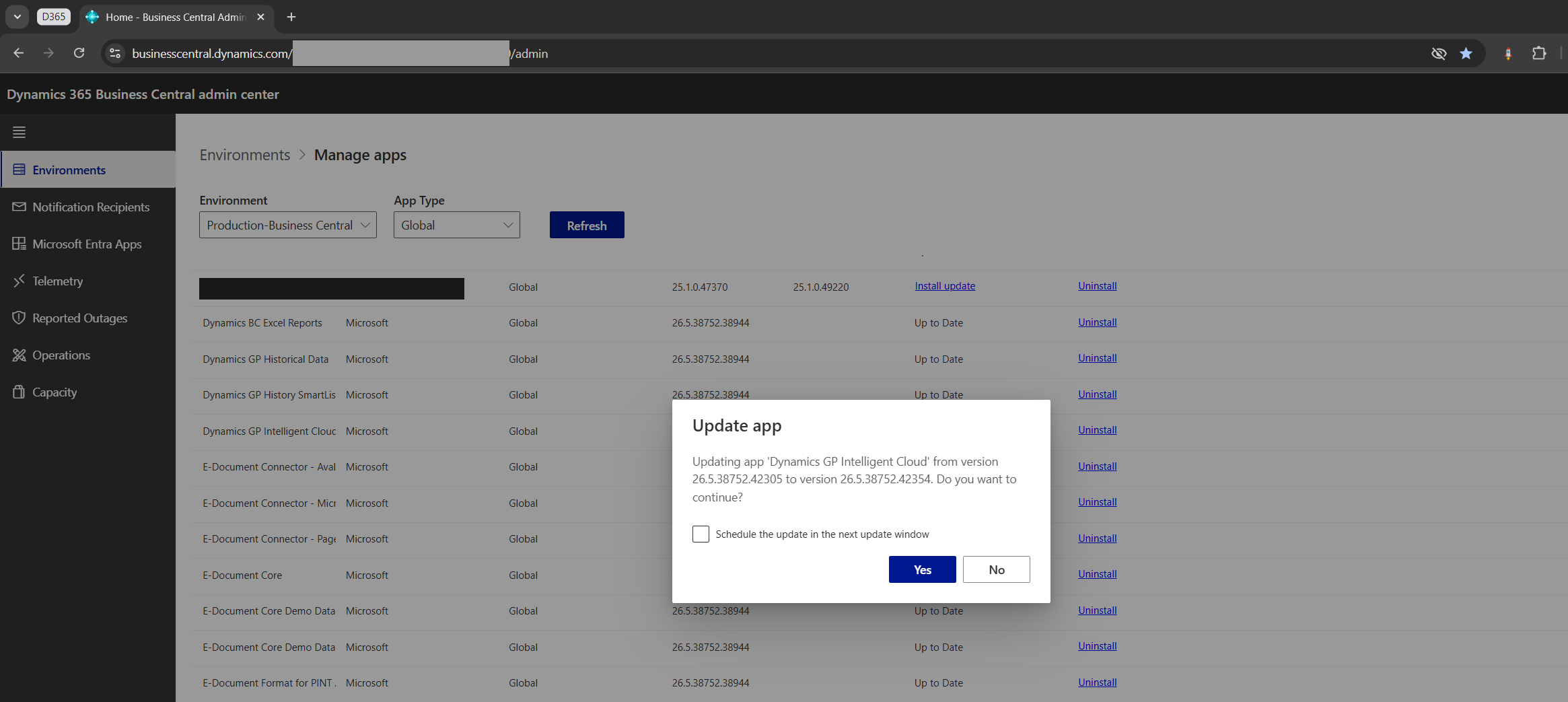Click the Environments breadcrumb link

point(245,155)
